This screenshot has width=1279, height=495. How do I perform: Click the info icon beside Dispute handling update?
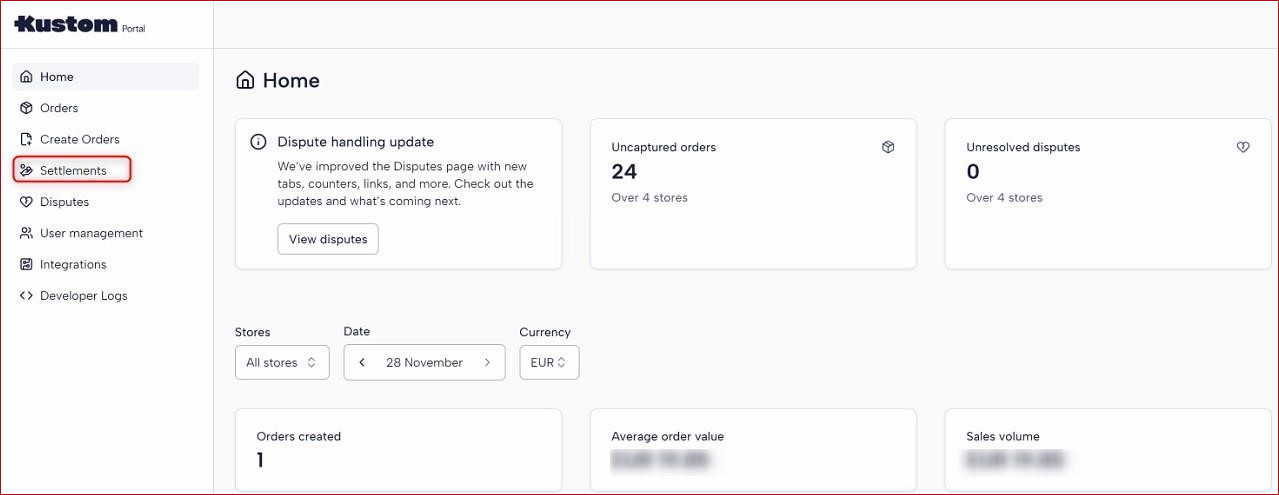[258, 142]
